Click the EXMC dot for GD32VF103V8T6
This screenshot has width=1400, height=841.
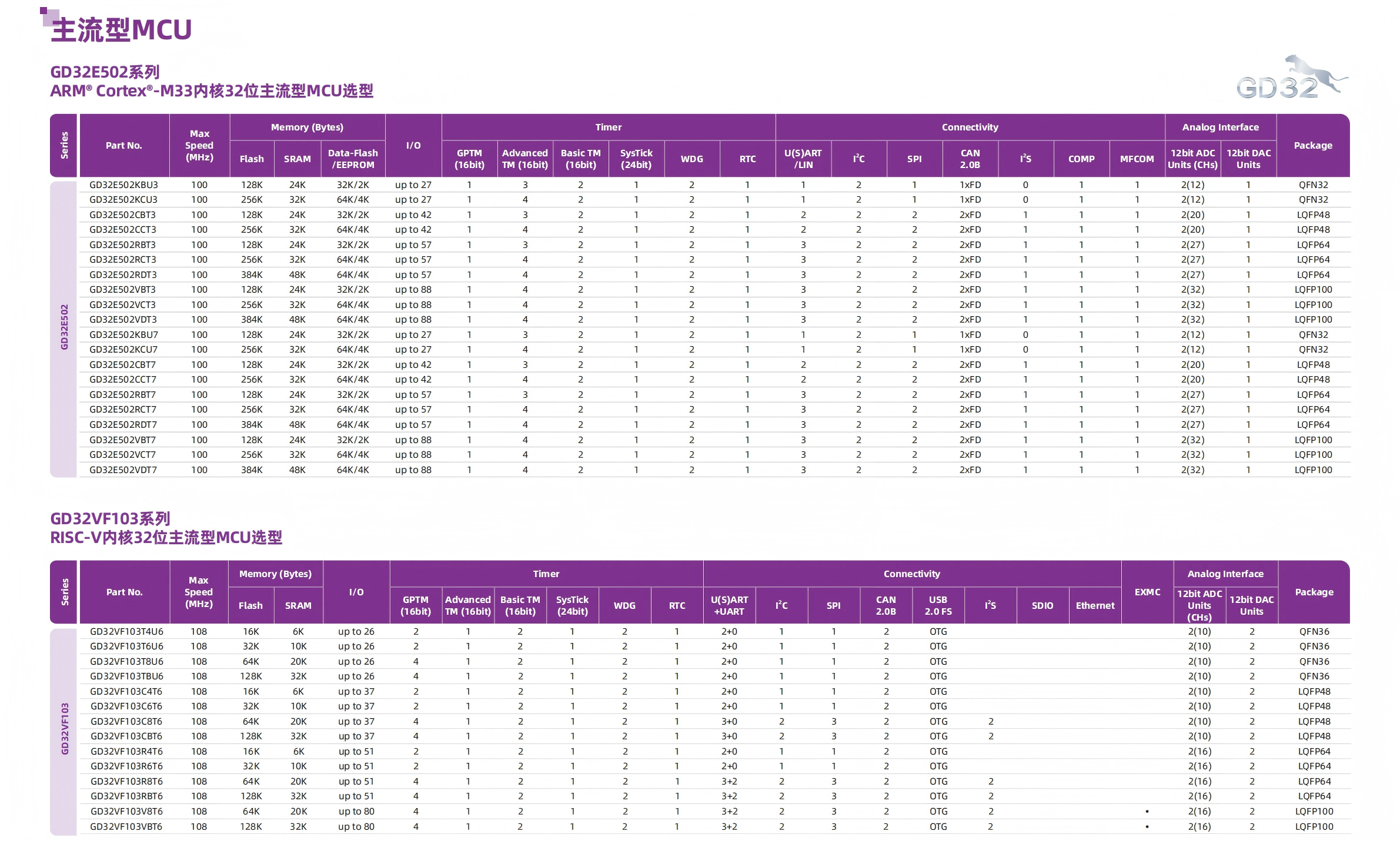pos(1147,811)
